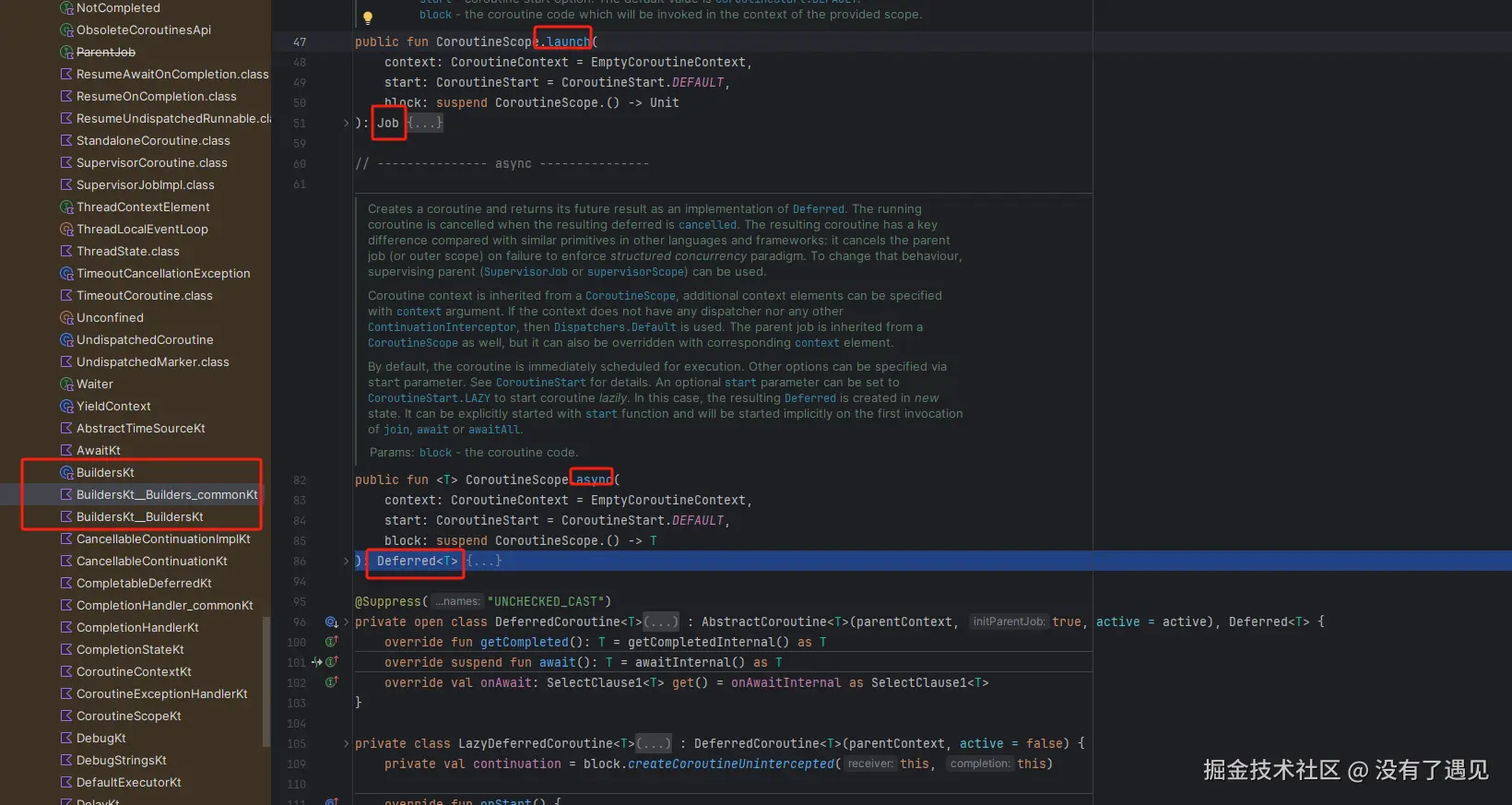Expand the (...) fold in DeferredCoroutine<T>
Viewport: 1512px width, 805px height.
pos(661,622)
